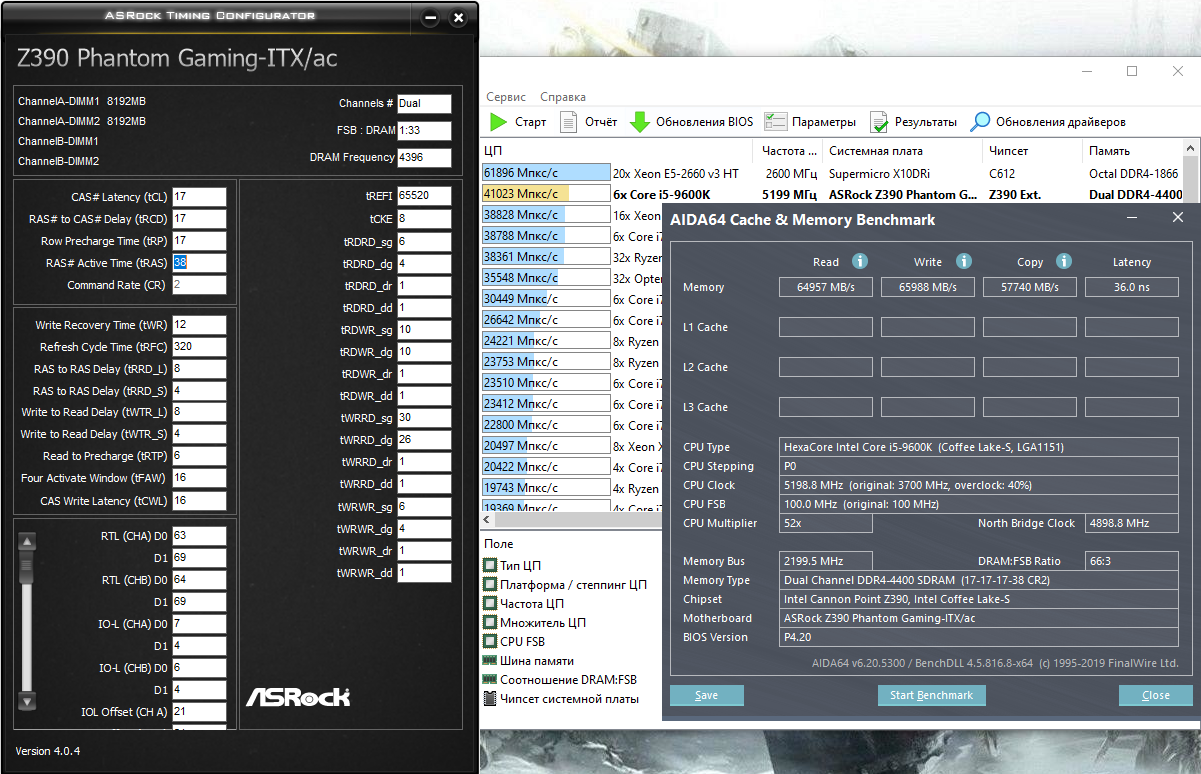
Task: Click the IOL Offset (CH A) field
Action: click(199, 712)
